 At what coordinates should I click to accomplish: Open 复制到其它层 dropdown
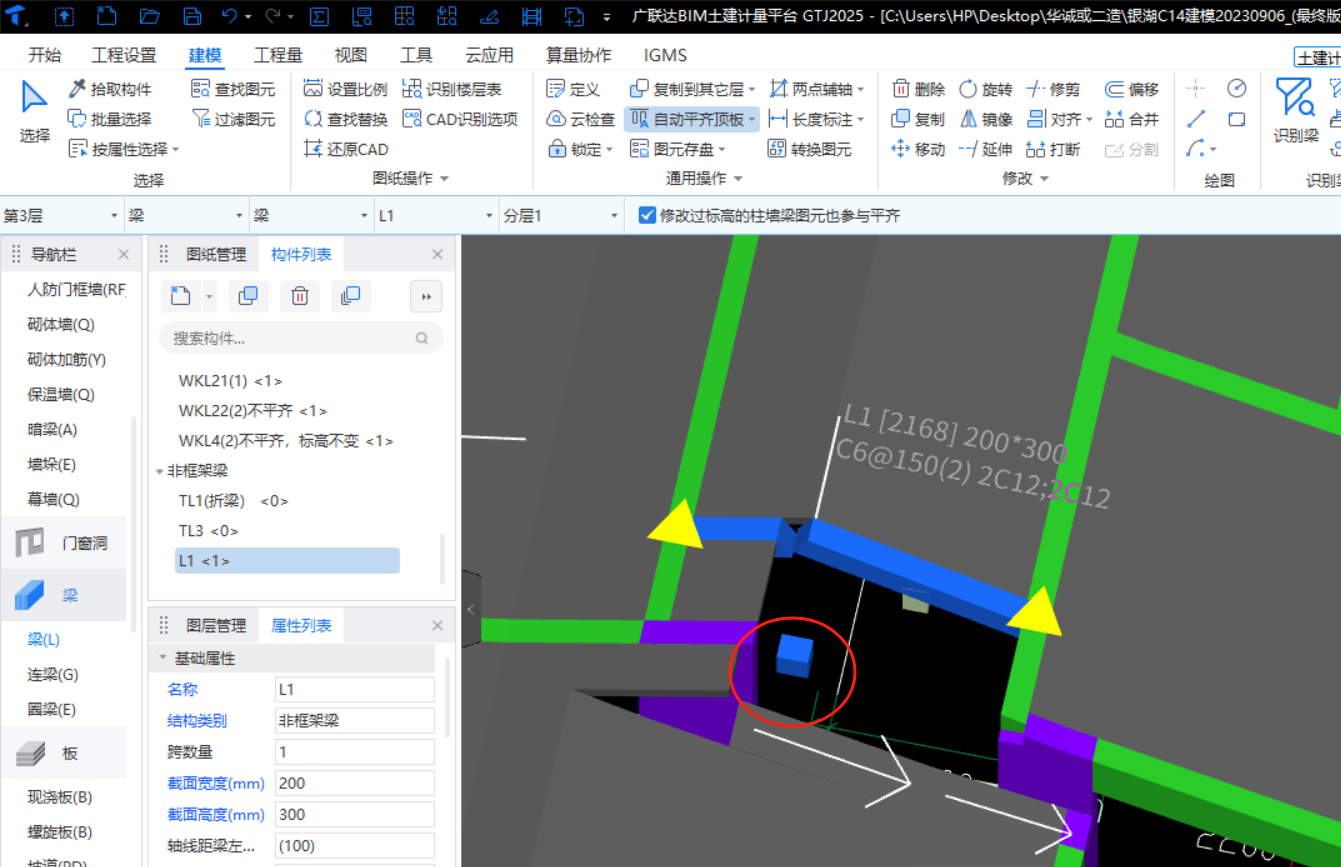[752, 90]
